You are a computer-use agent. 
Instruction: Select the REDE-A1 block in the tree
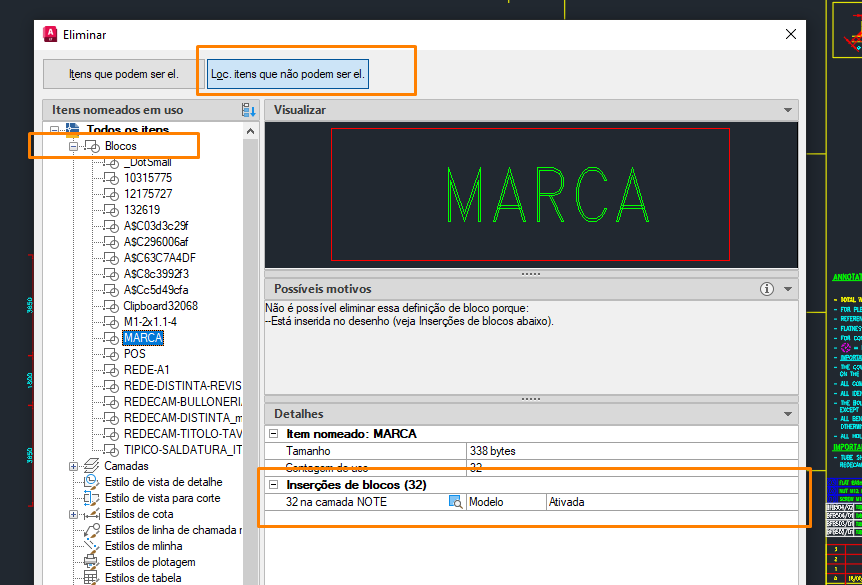146,370
